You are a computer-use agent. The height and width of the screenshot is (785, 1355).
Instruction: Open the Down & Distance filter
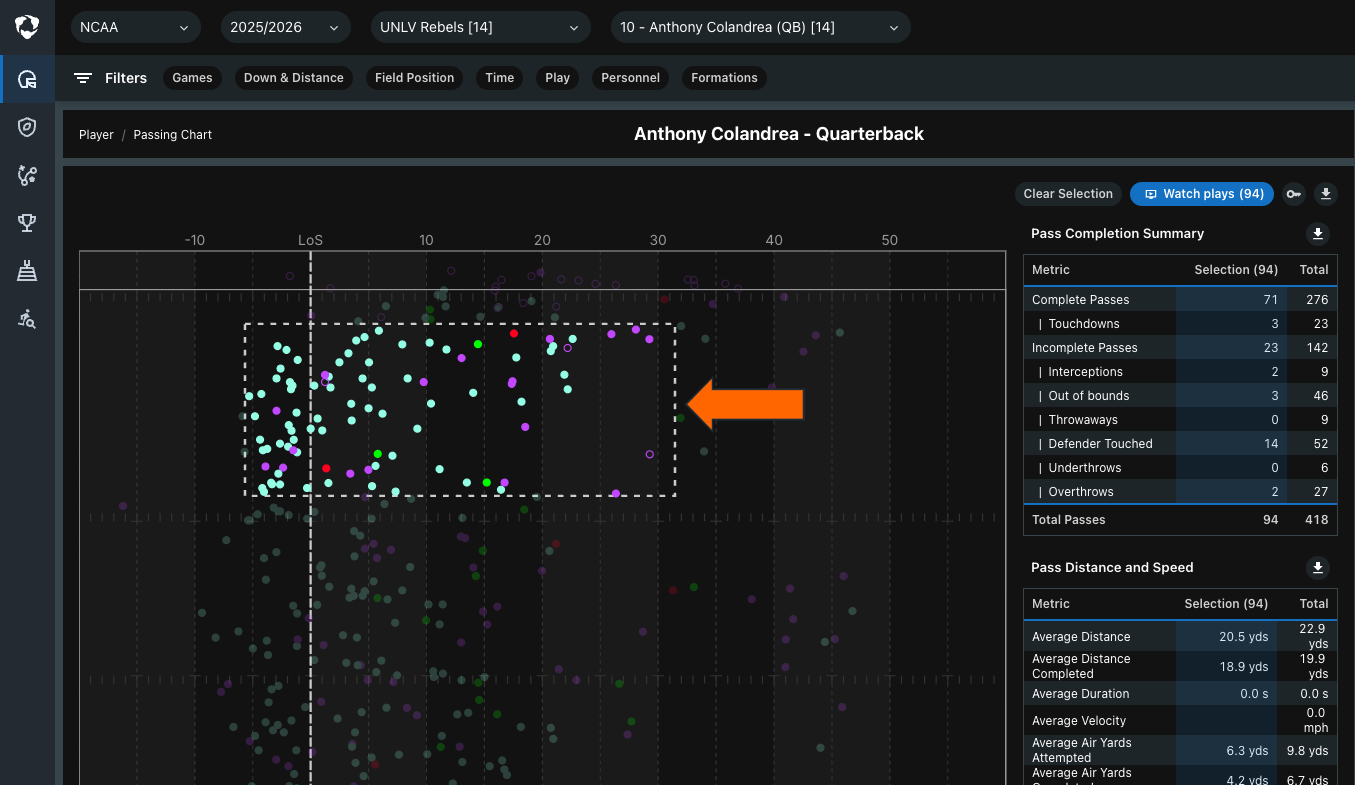click(294, 78)
